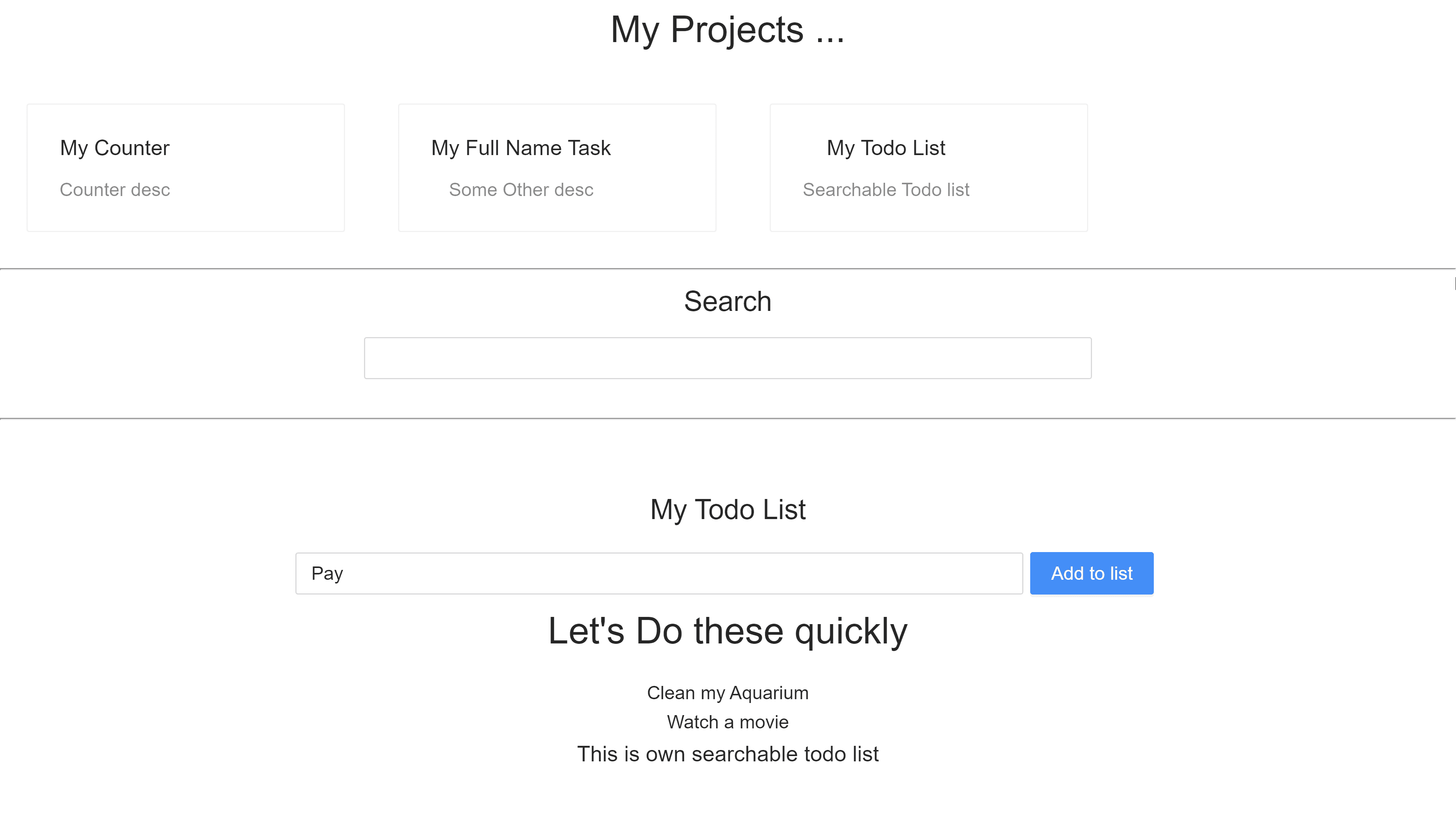Click the "Some Other desc" description text
Screen dimensions: 1456x819
[521, 190]
